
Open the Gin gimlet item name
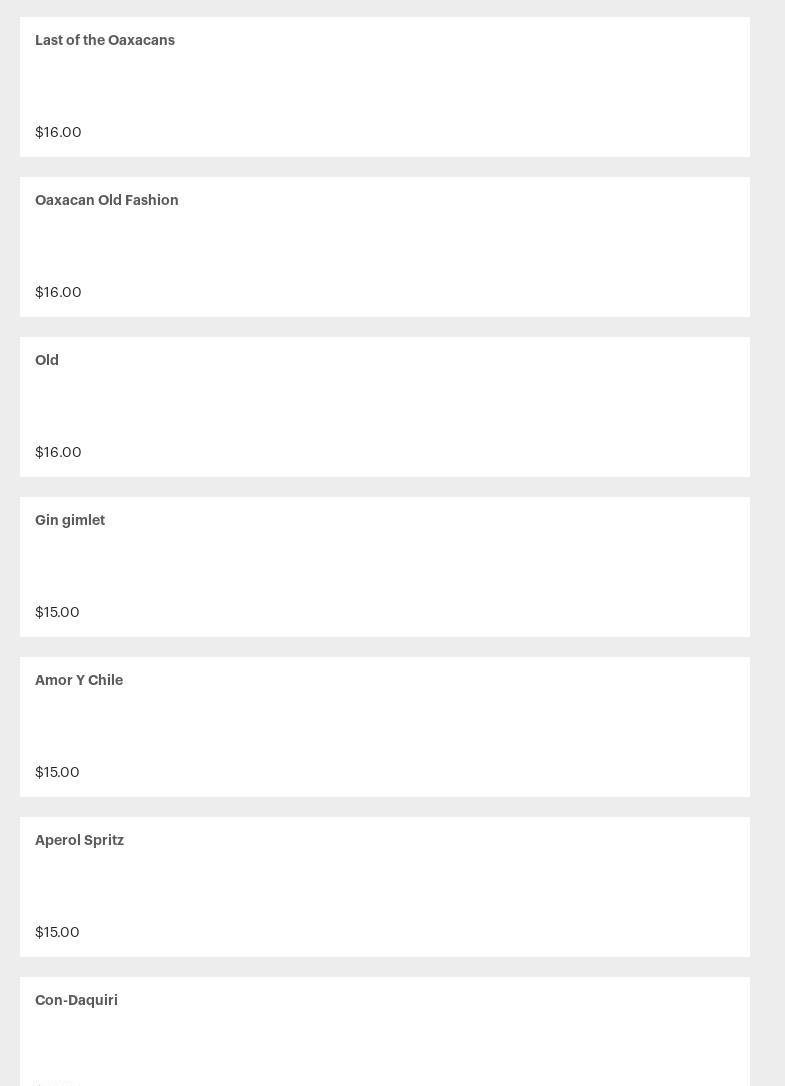coord(70,520)
